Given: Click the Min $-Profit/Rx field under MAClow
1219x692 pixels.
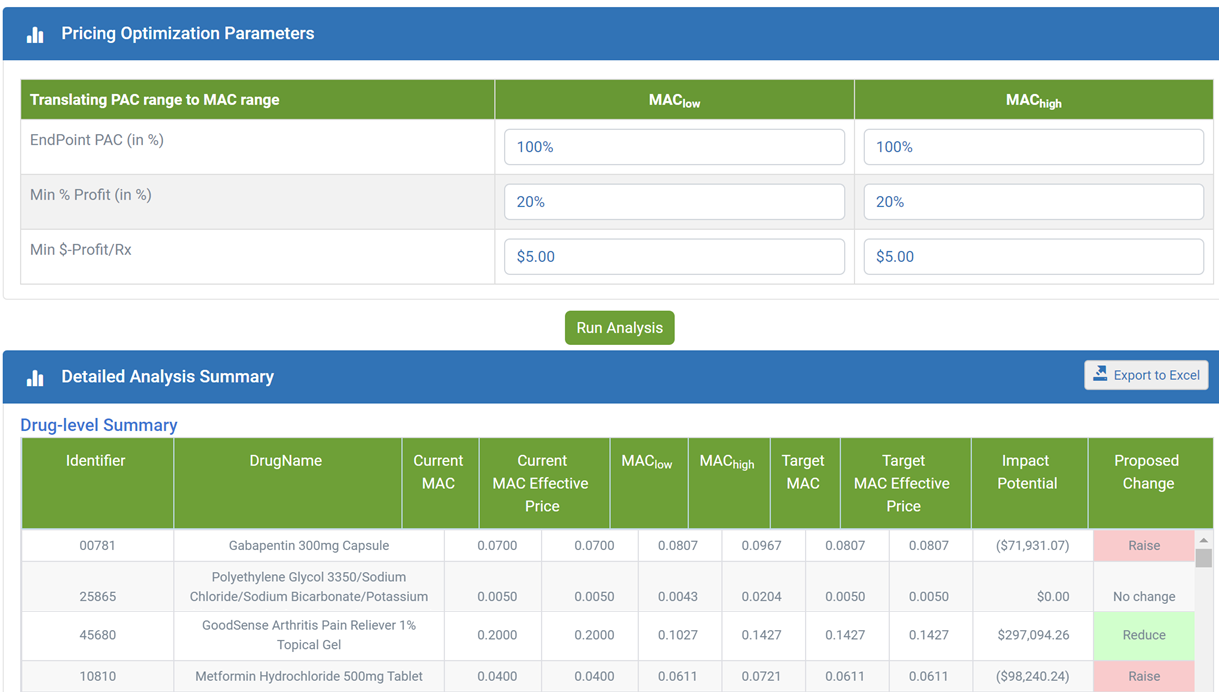Looking at the screenshot, I should [x=674, y=256].
